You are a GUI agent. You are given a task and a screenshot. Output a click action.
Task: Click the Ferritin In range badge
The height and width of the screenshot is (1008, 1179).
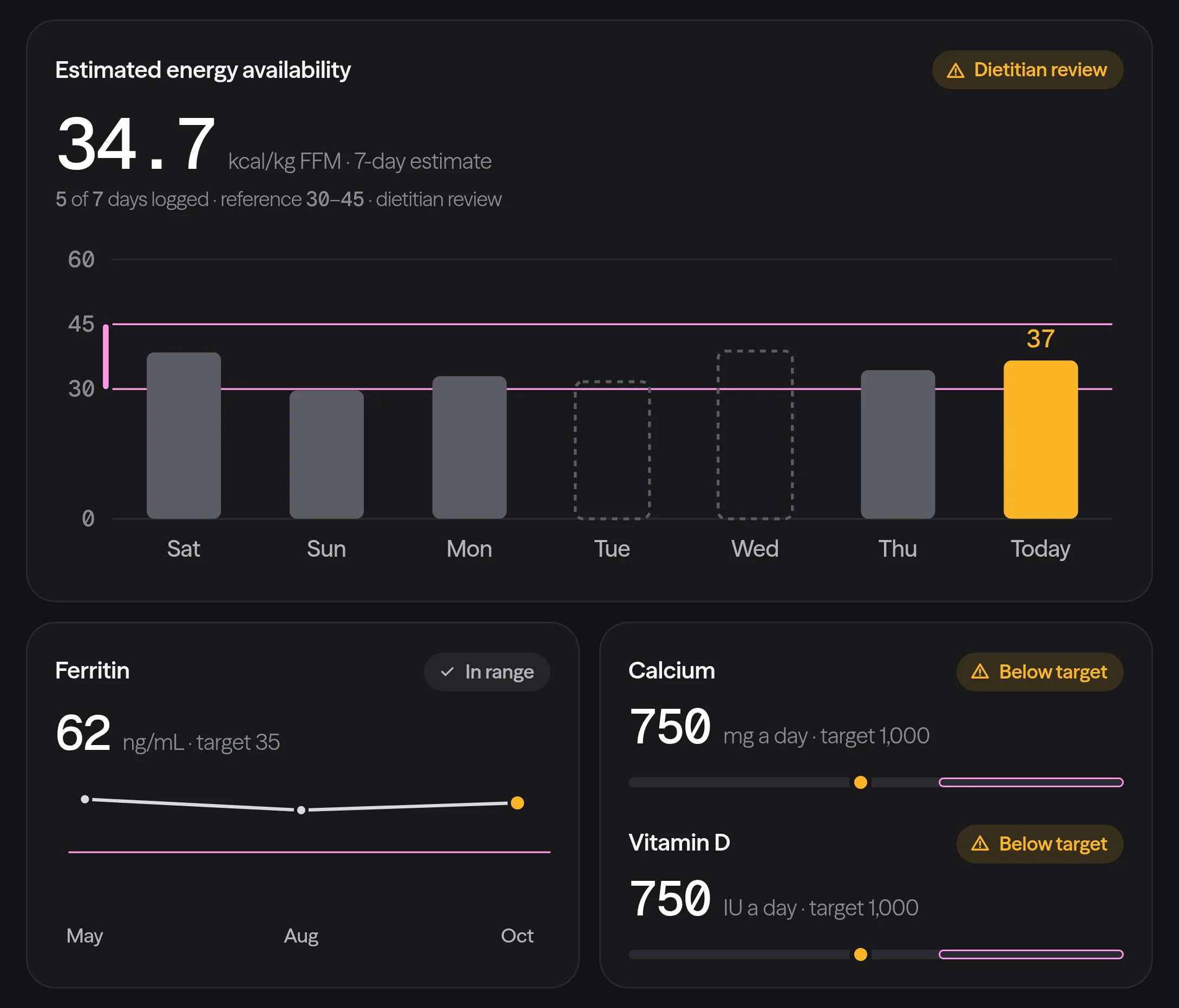click(x=487, y=672)
